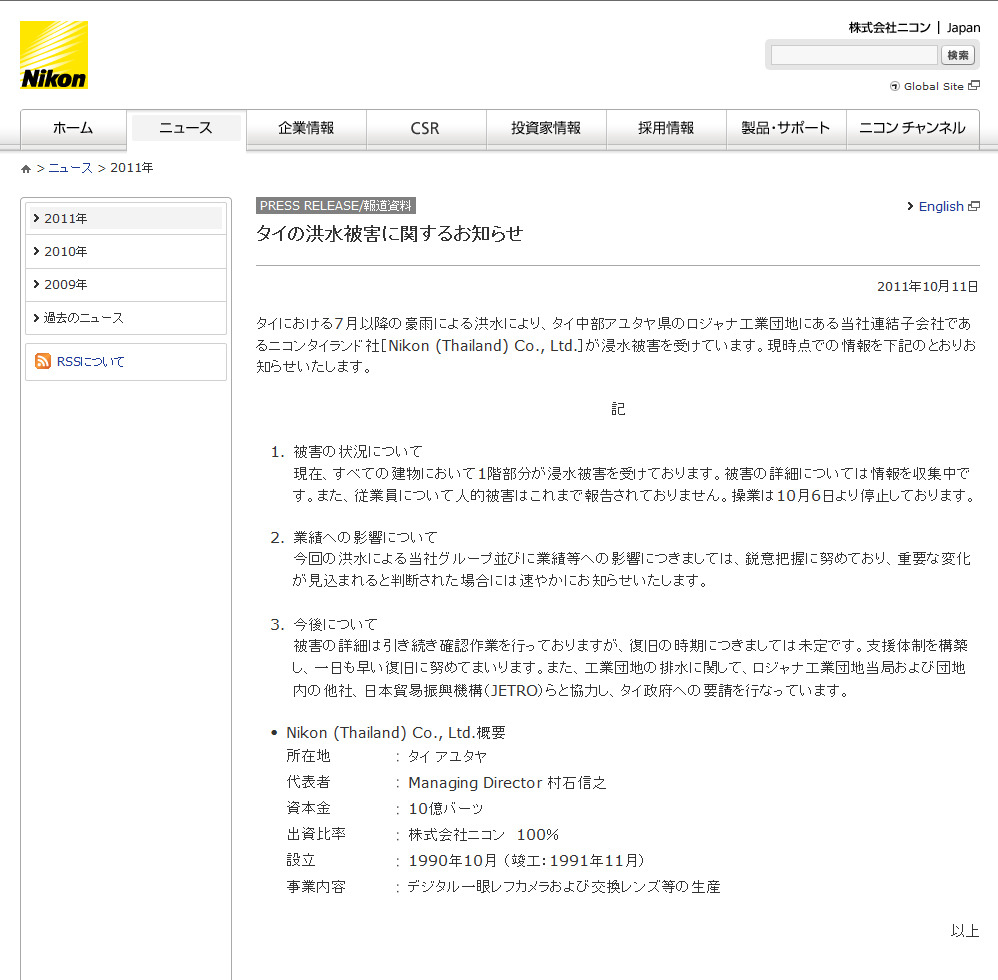Click the centered 記 text
998x980 pixels.
click(x=618, y=409)
